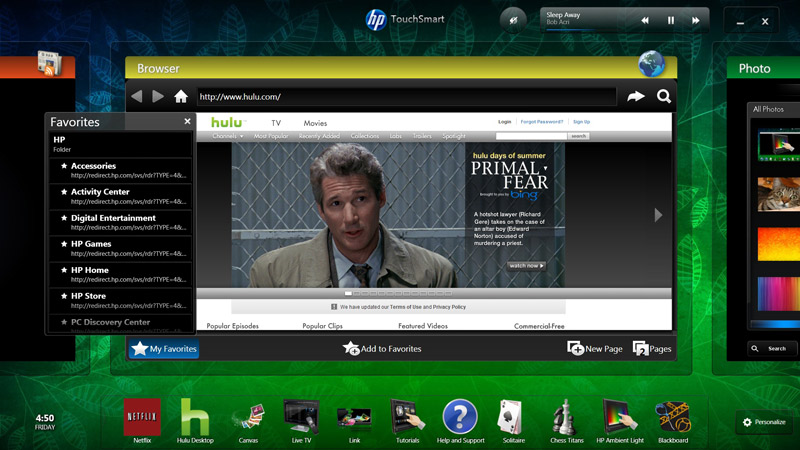Go back in the Browser

tap(136, 96)
